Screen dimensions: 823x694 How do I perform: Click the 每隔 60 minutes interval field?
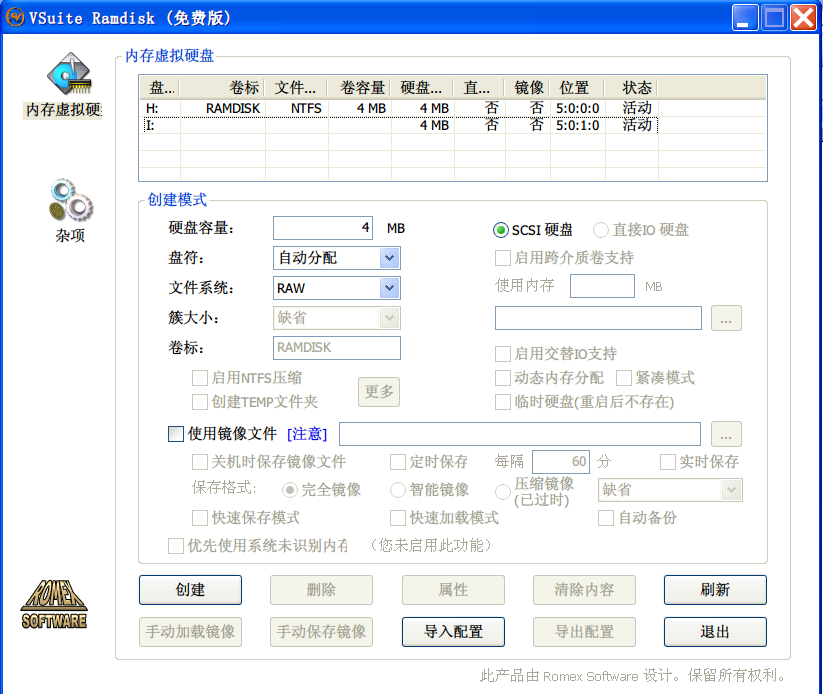coord(561,462)
